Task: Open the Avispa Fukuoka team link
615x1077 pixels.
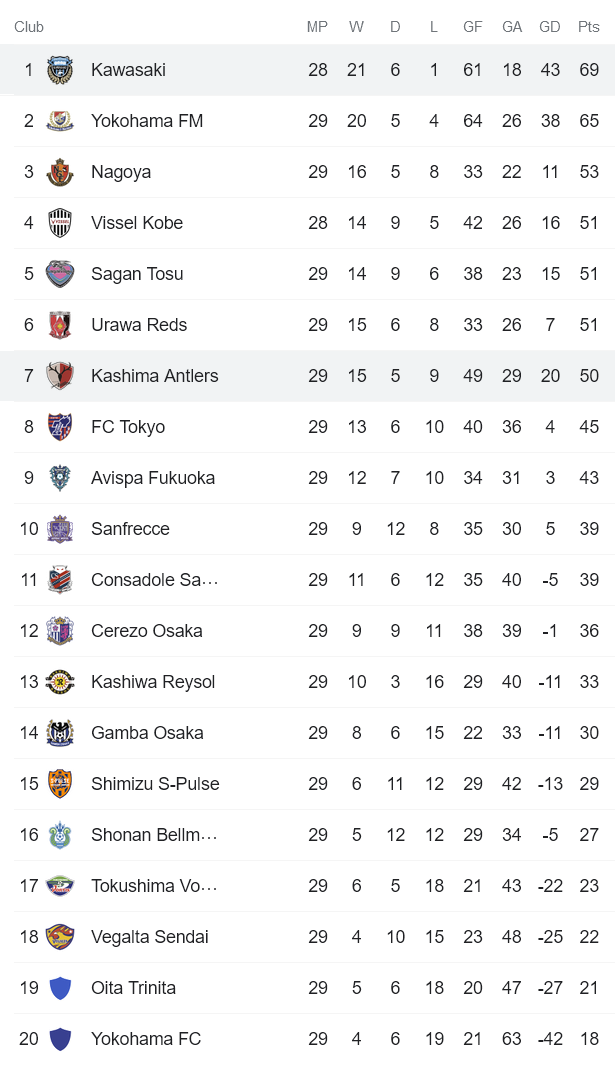Action: [x=152, y=478]
